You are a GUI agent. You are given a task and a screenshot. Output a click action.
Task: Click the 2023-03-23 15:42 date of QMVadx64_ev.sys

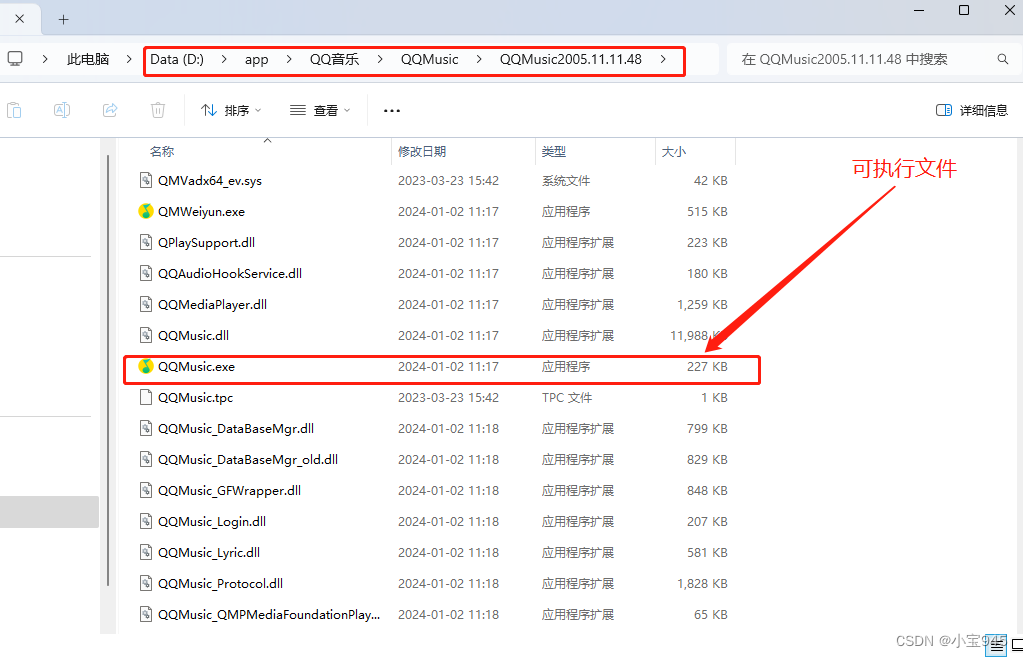pyautogui.click(x=448, y=180)
